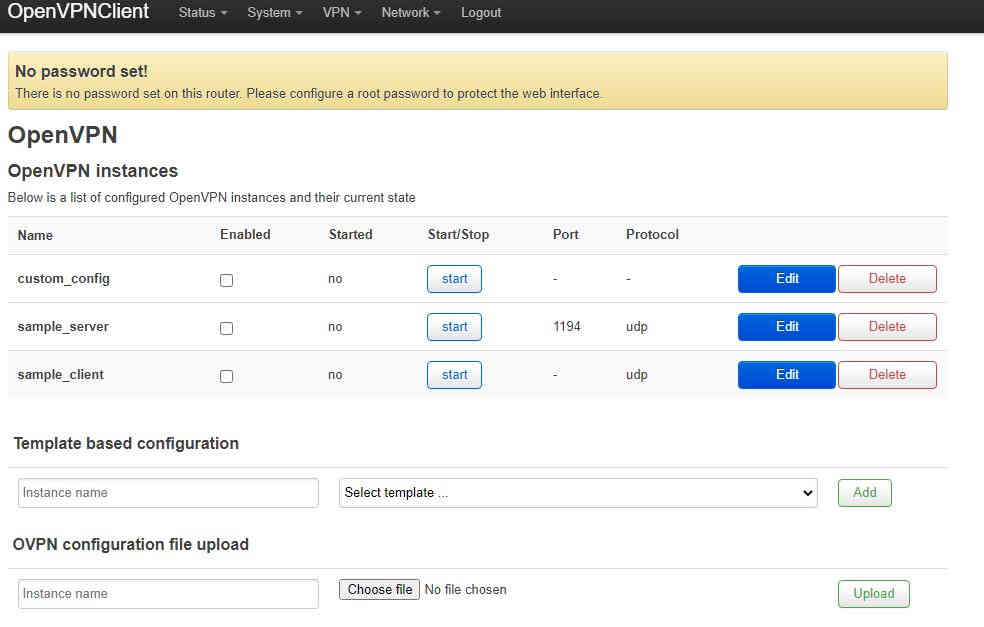Enable the sample_server instance checkbox

pyautogui.click(x=227, y=328)
